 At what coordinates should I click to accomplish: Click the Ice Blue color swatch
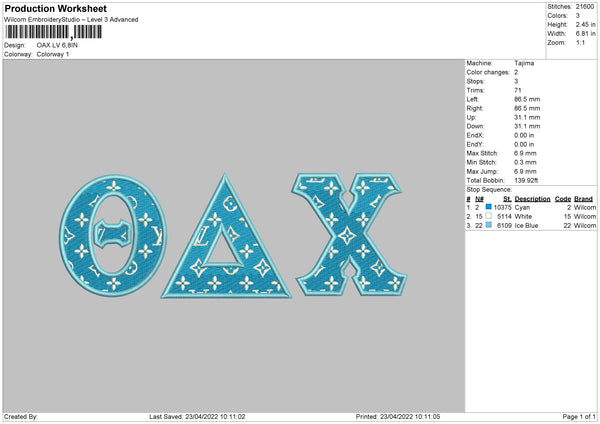click(x=488, y=225)
